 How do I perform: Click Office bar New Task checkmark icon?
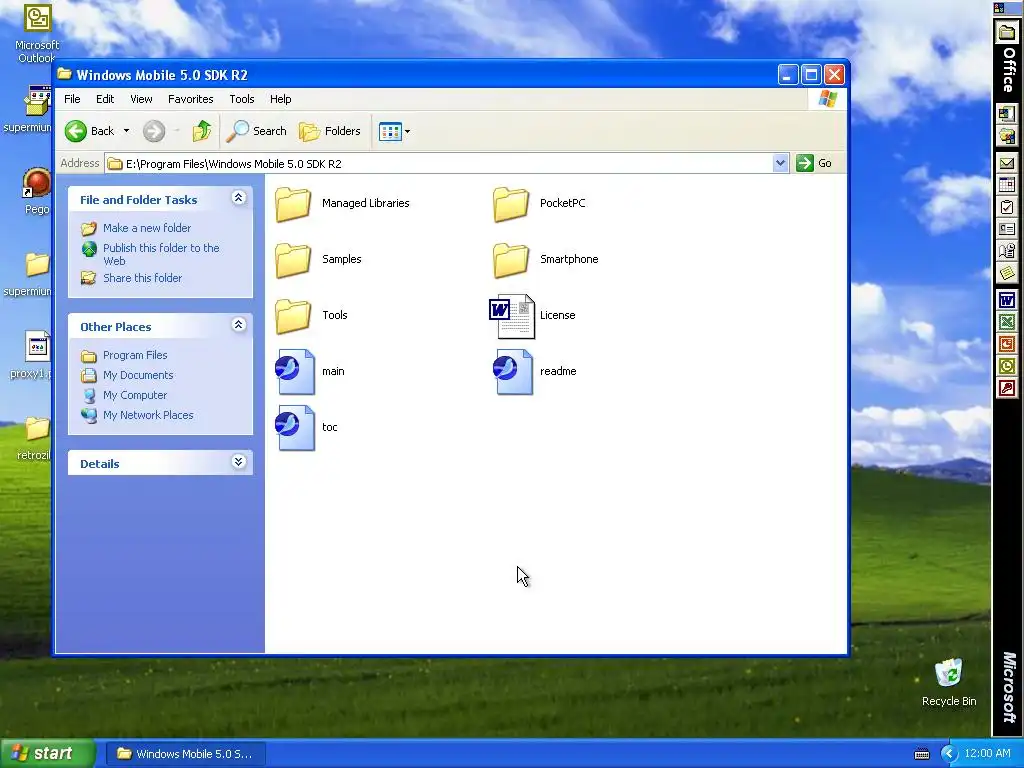[1007, 208]
